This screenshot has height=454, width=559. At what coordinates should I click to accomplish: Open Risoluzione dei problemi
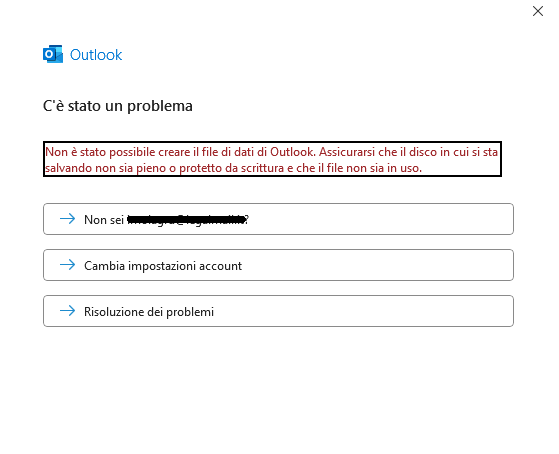(278, 311)
